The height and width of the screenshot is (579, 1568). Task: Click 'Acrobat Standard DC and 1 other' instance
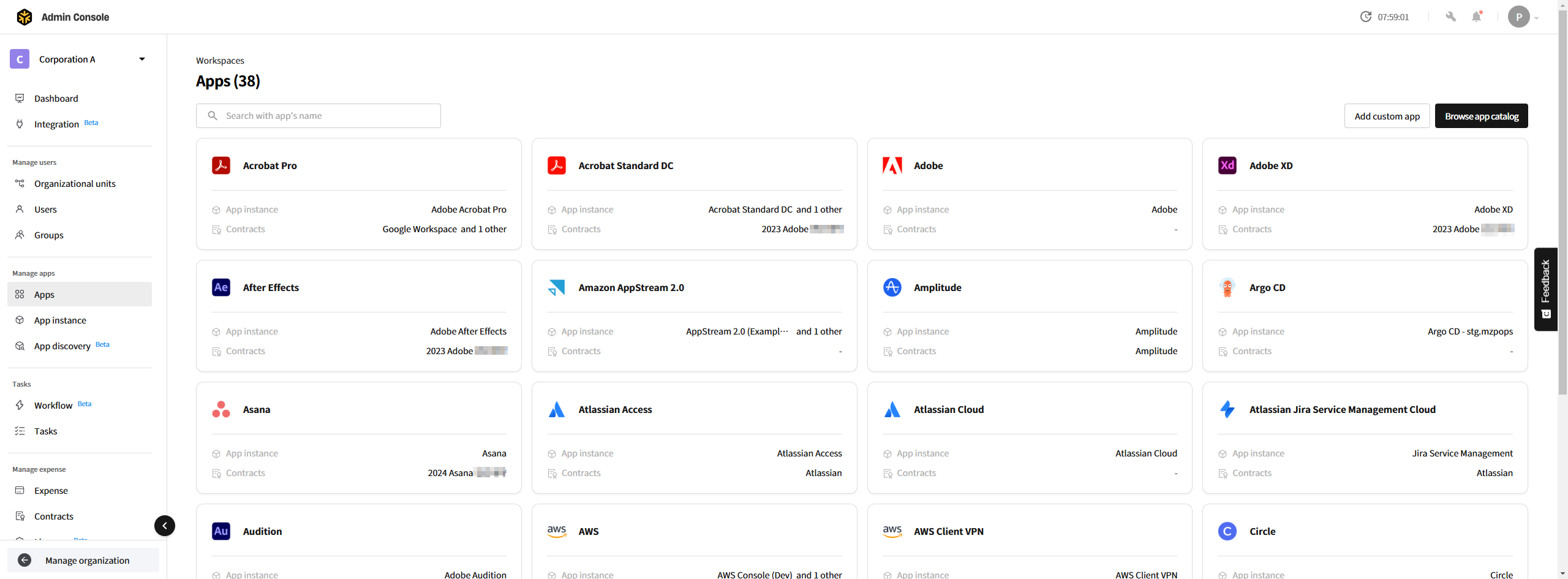tap(775, 210)
